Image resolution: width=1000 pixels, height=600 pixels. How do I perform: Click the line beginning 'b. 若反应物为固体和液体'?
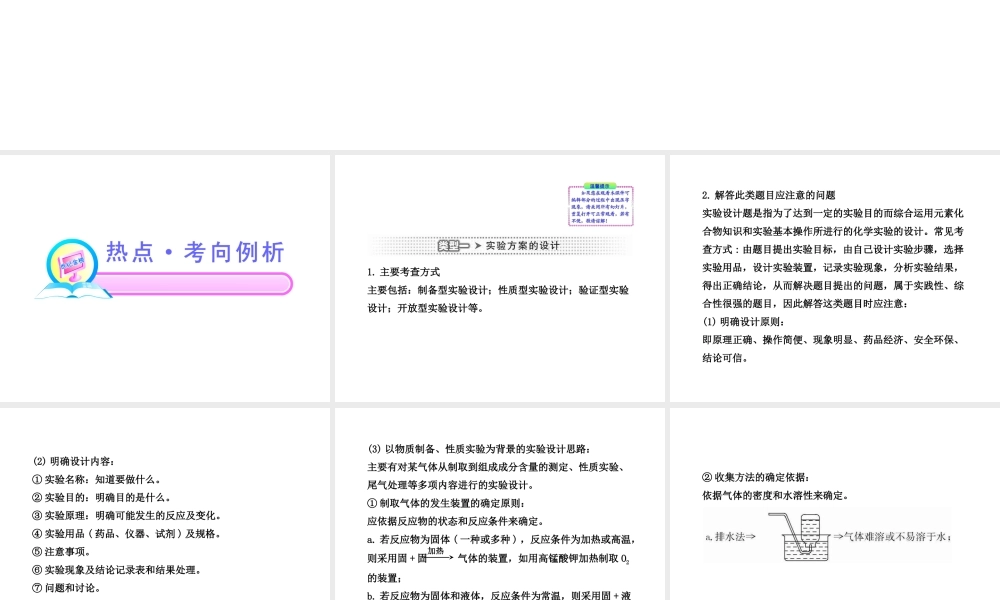[499, 595]
